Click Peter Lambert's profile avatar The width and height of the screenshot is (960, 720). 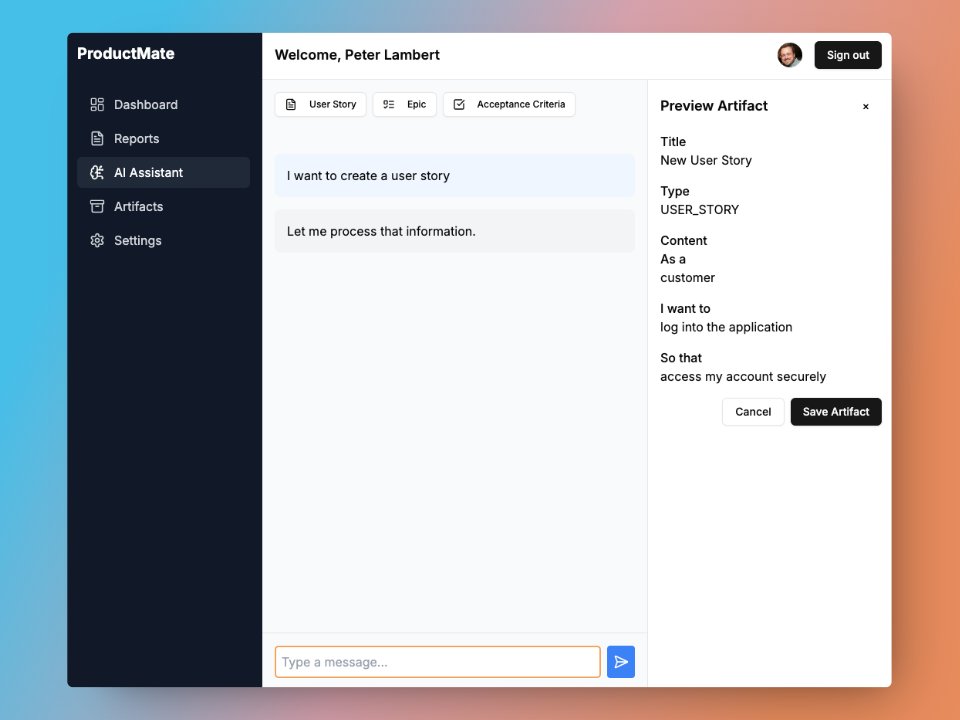(x=789, y=55)
